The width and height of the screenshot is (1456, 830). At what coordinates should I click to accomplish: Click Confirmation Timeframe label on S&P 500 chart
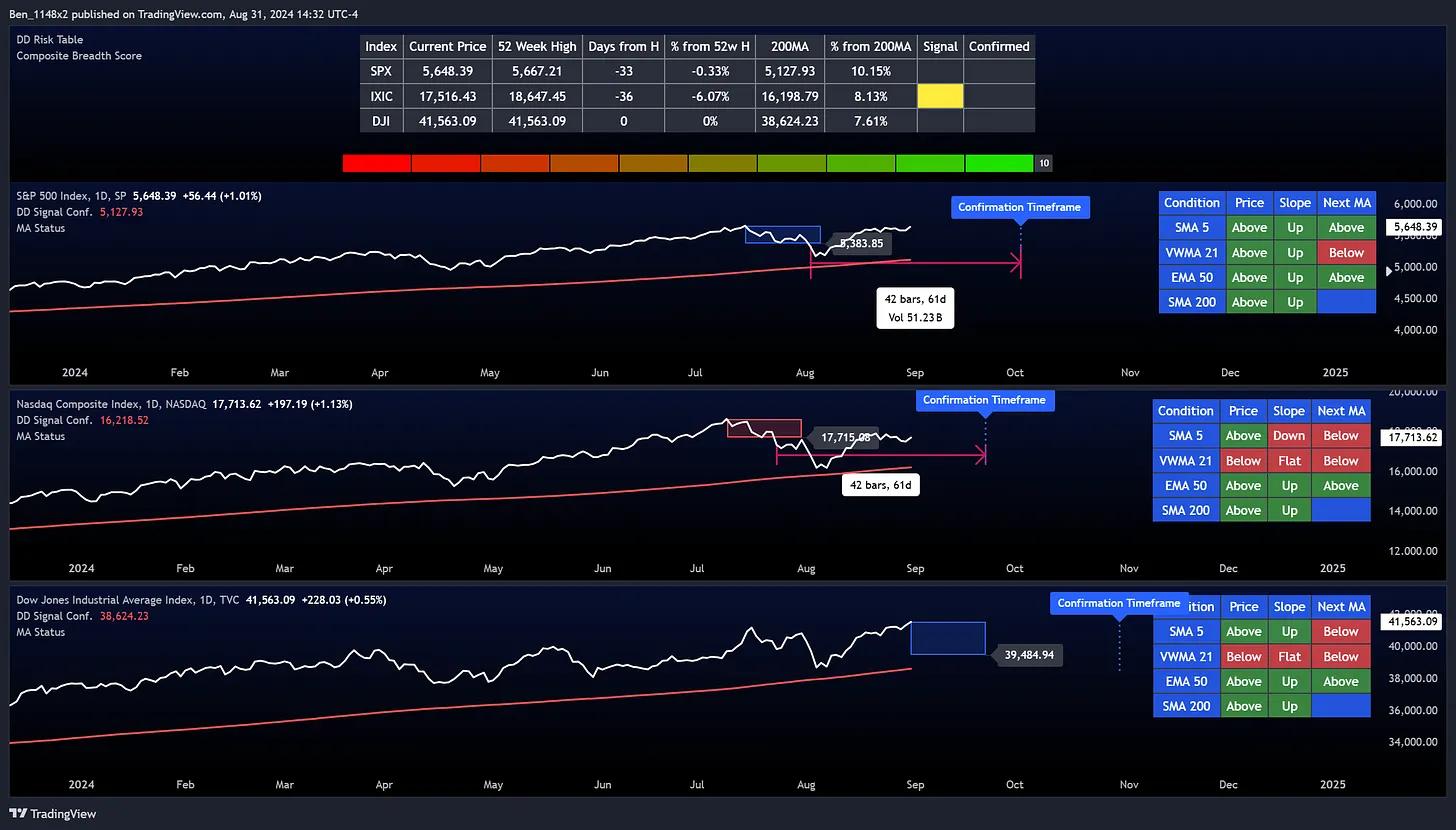tap(1019, 207)
